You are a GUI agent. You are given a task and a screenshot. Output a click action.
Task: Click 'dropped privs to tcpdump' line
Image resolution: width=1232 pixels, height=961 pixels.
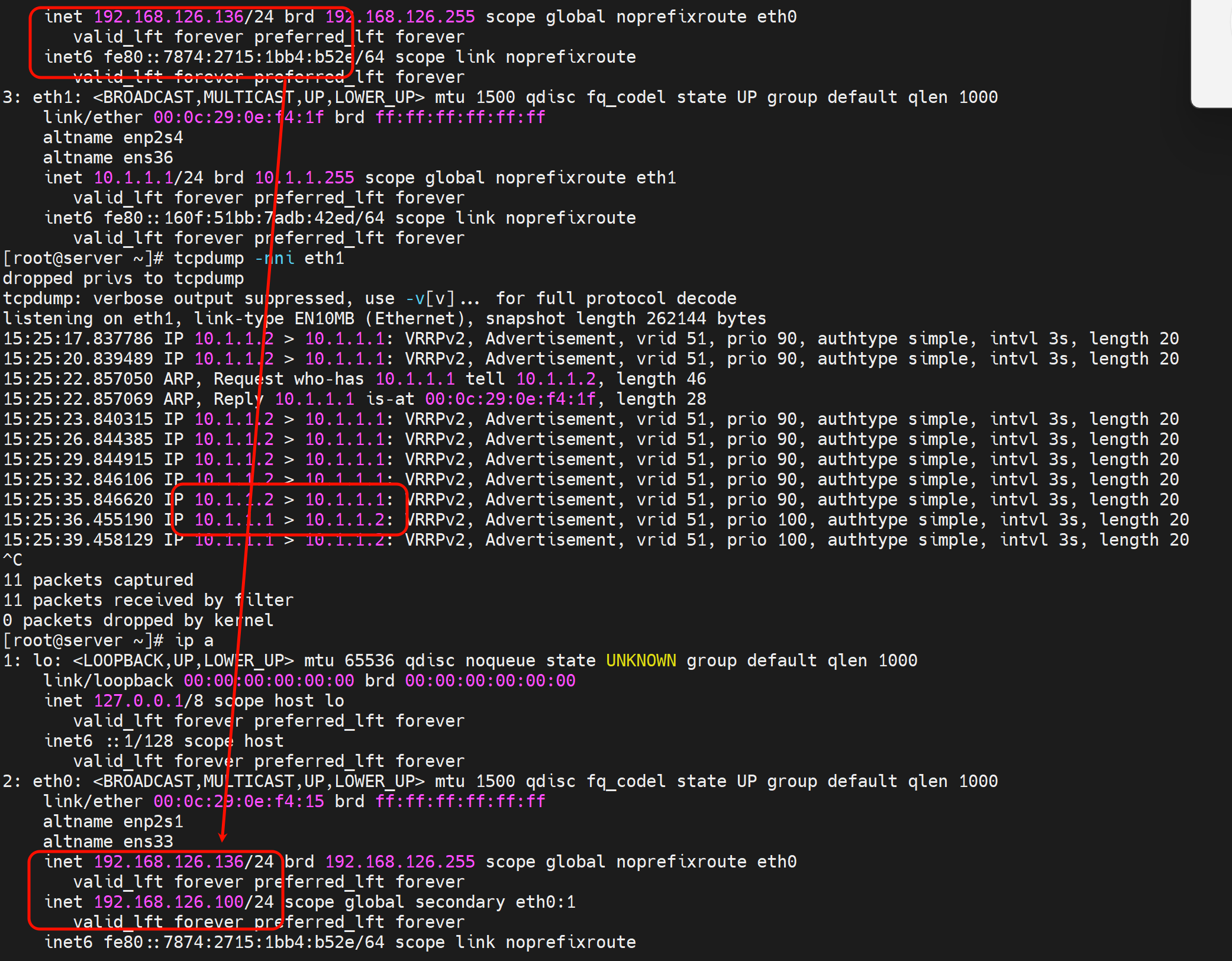tap(123, 279)
